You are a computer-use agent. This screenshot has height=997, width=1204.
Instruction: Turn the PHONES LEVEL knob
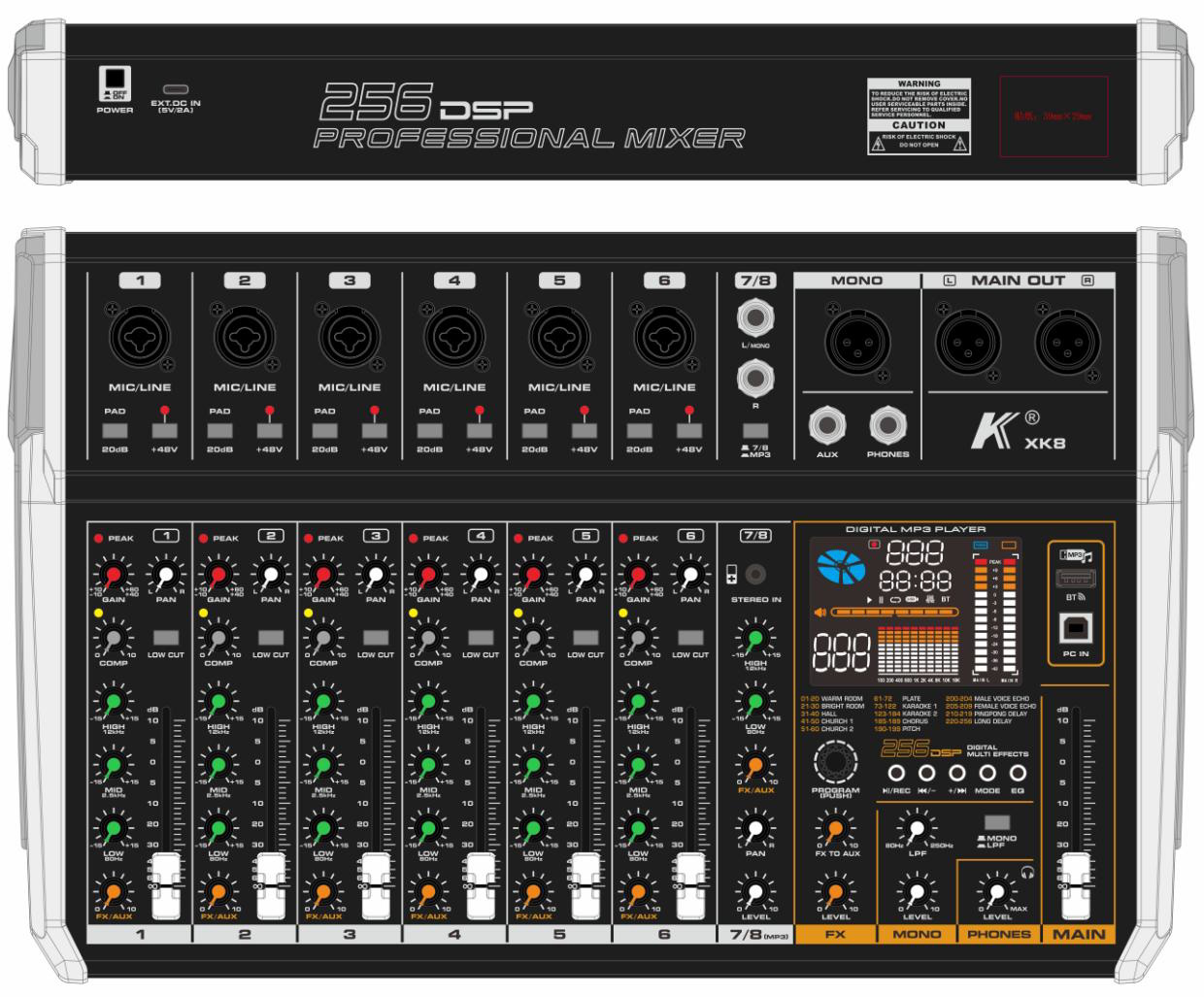point(997,891)
